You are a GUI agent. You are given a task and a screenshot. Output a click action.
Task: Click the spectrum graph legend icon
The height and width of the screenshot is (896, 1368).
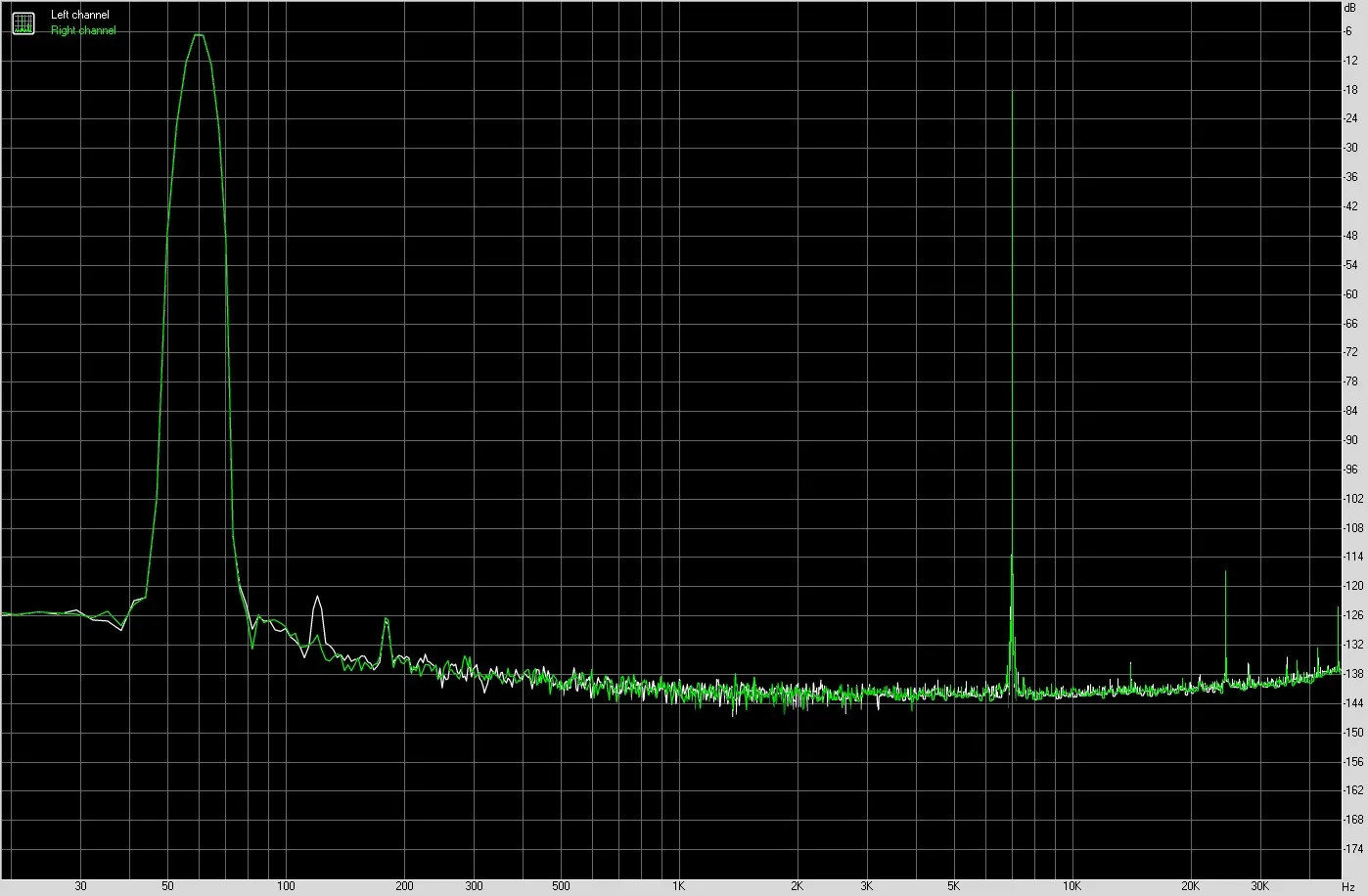23,22
